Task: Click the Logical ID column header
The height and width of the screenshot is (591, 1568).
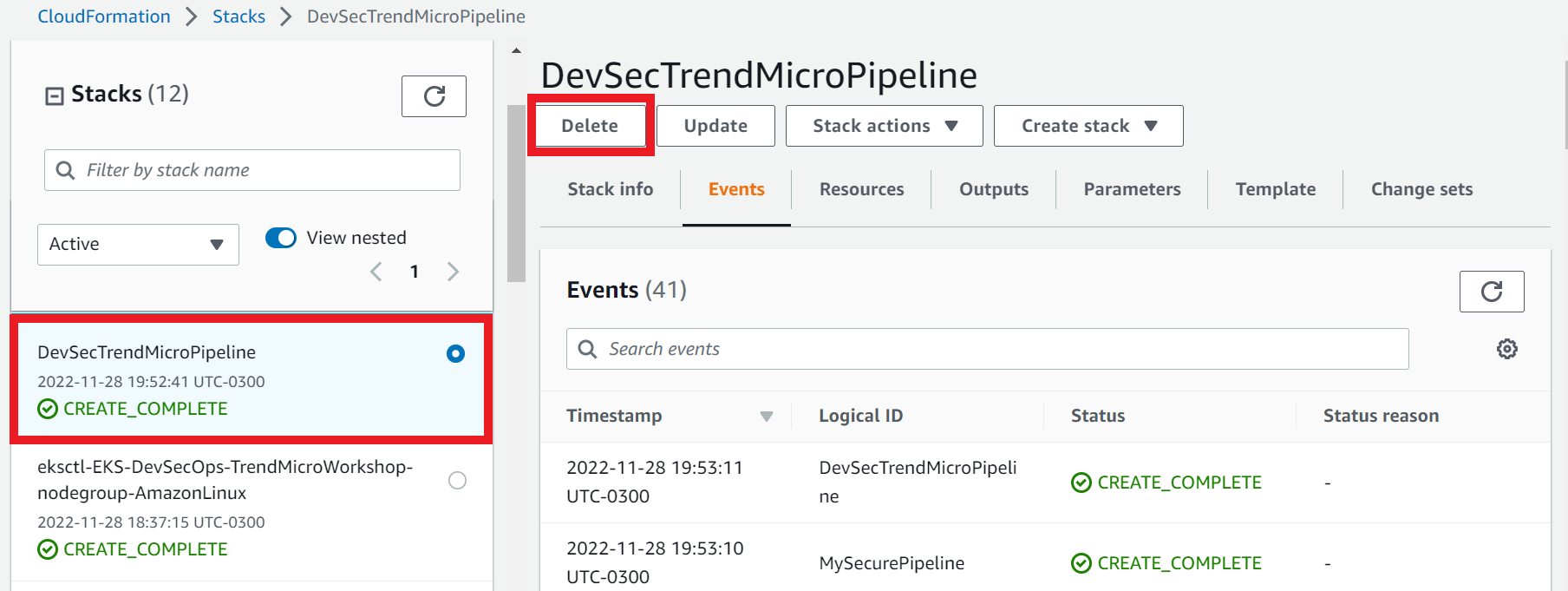Action: (860, 416)
